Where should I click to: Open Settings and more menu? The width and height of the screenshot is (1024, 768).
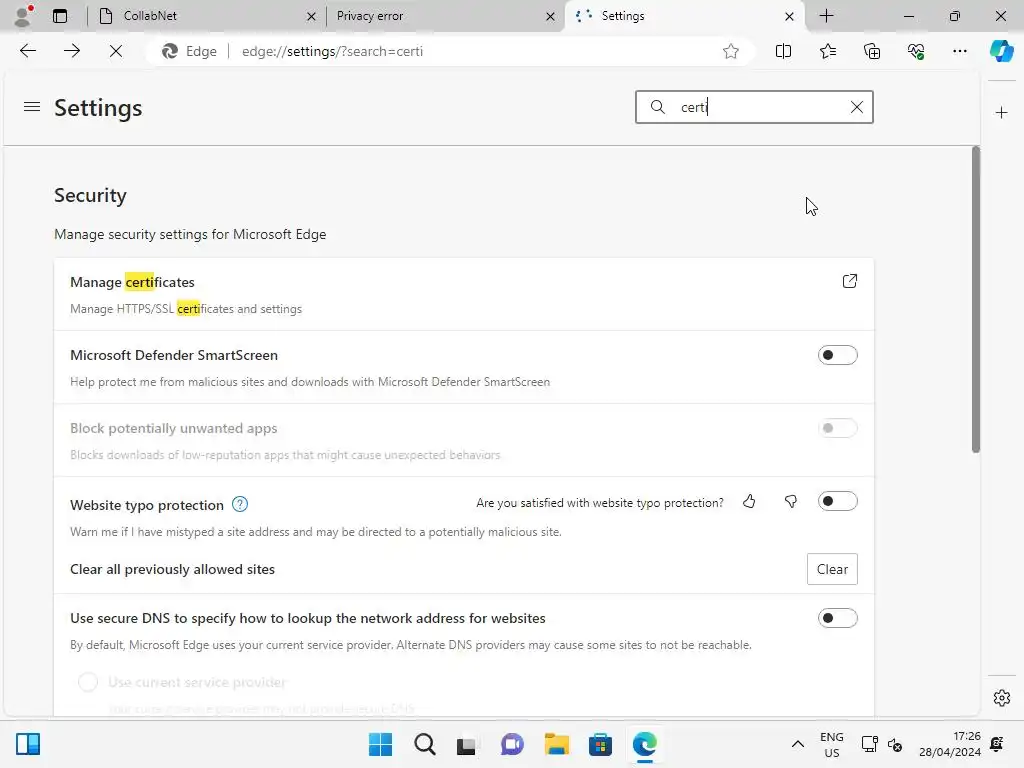tap(959, 51)
